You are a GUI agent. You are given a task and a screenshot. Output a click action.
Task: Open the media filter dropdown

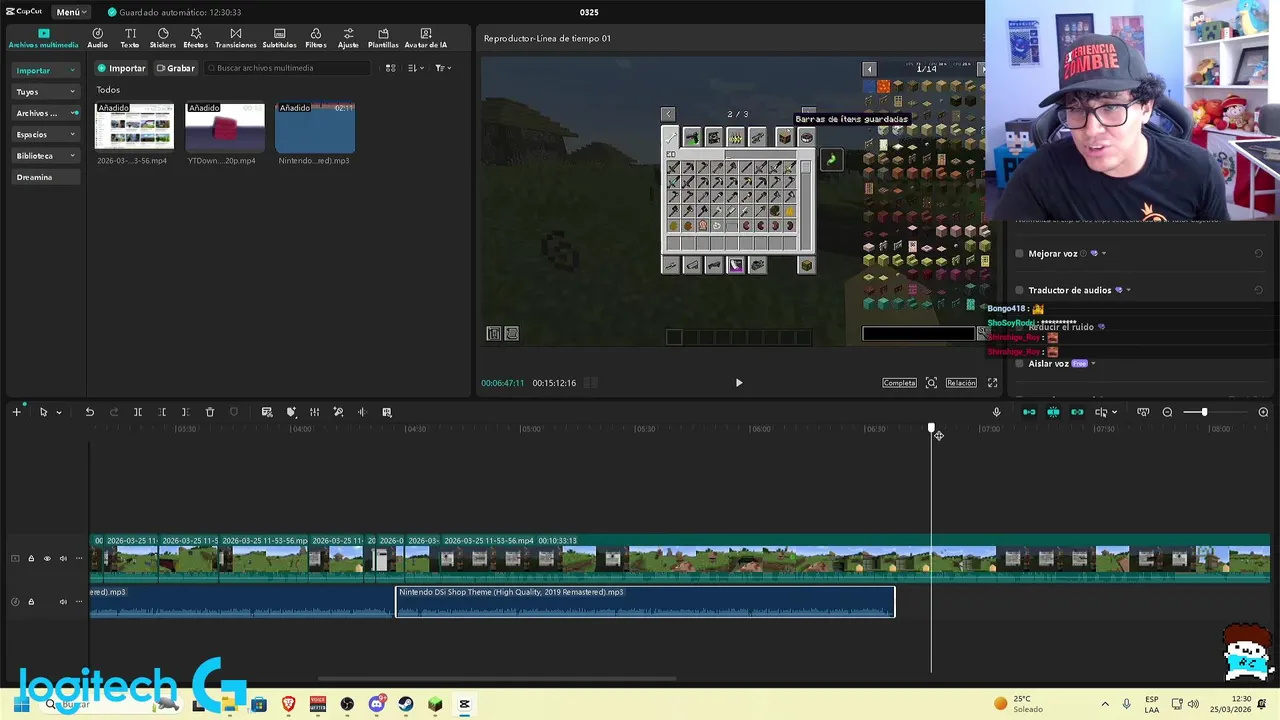pyautogui.click(x=443, y=68)
